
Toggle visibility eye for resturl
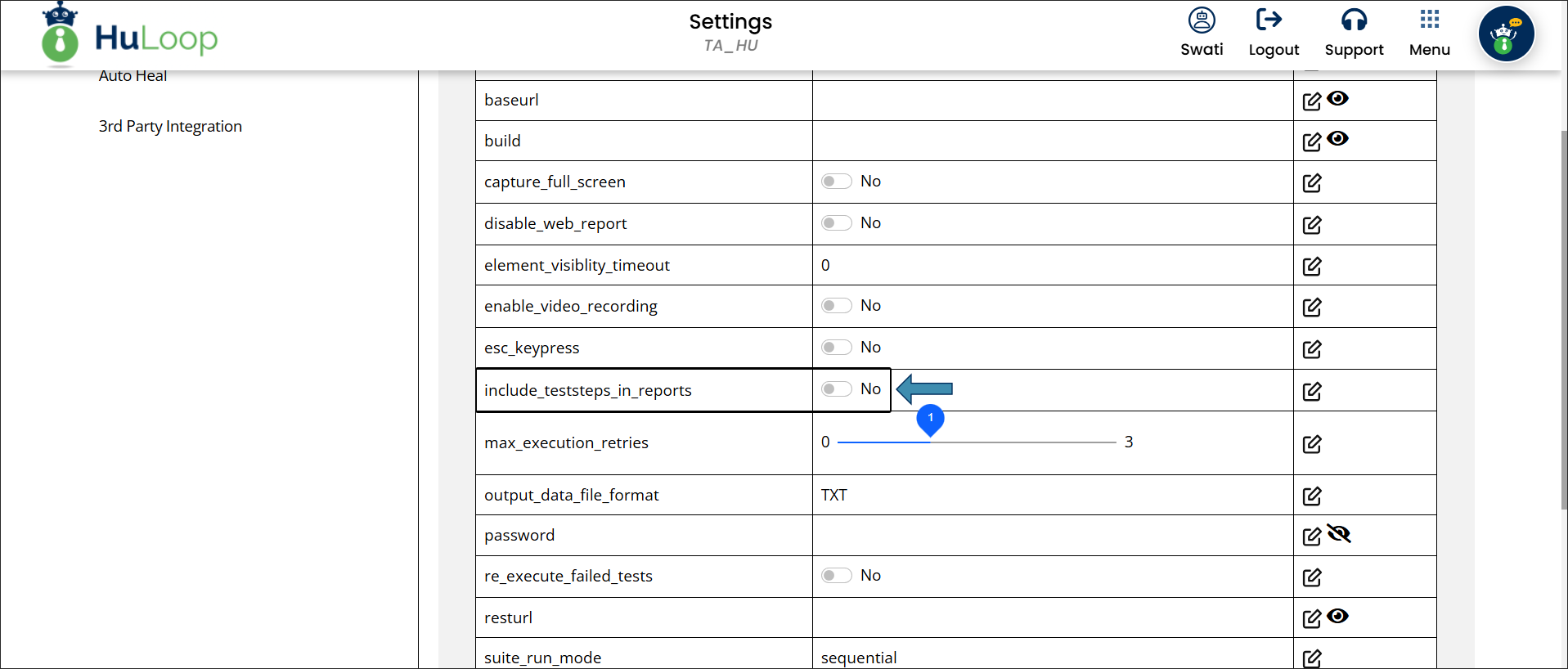point(1337,616)
